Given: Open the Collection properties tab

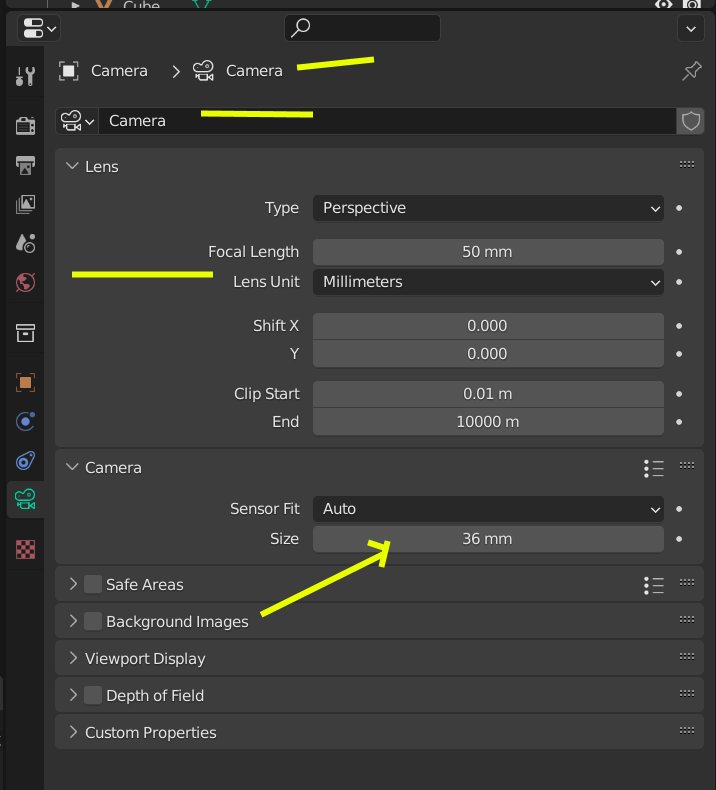Looking at the screenshot, I should (x=25, y=332).
